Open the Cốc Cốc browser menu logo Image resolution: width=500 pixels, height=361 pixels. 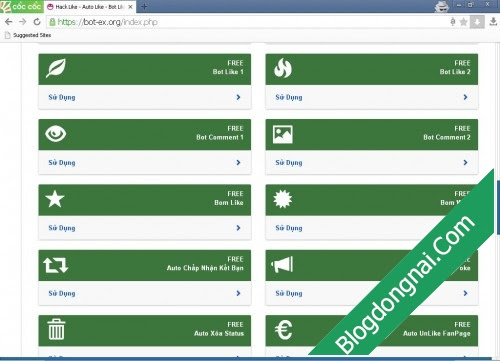point(21,6)
